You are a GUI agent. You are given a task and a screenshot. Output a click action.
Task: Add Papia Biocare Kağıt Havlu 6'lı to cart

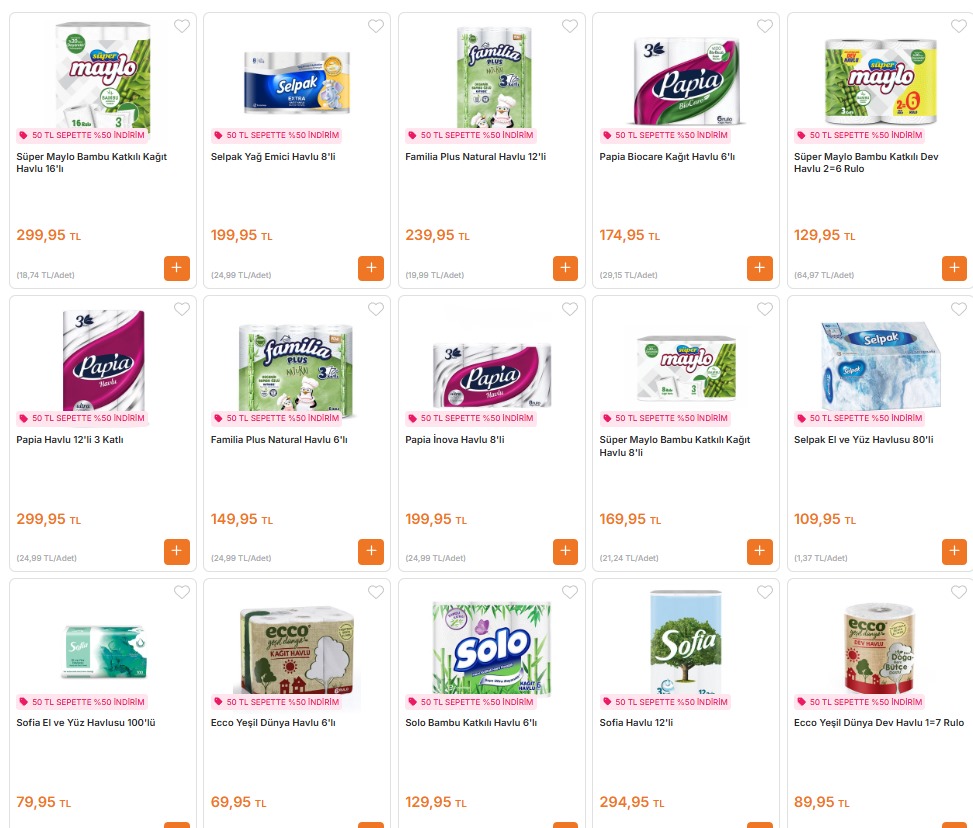(760, 268)
